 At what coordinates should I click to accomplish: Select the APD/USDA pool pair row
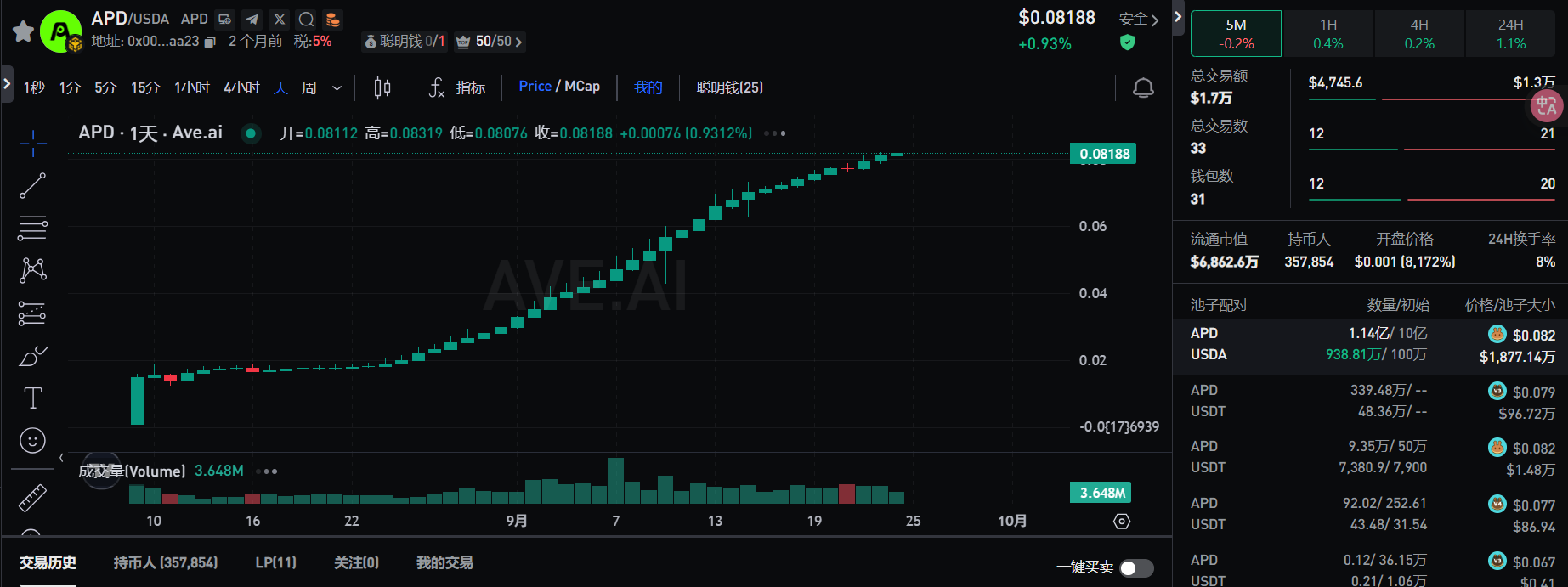[x=1370, y=345]
